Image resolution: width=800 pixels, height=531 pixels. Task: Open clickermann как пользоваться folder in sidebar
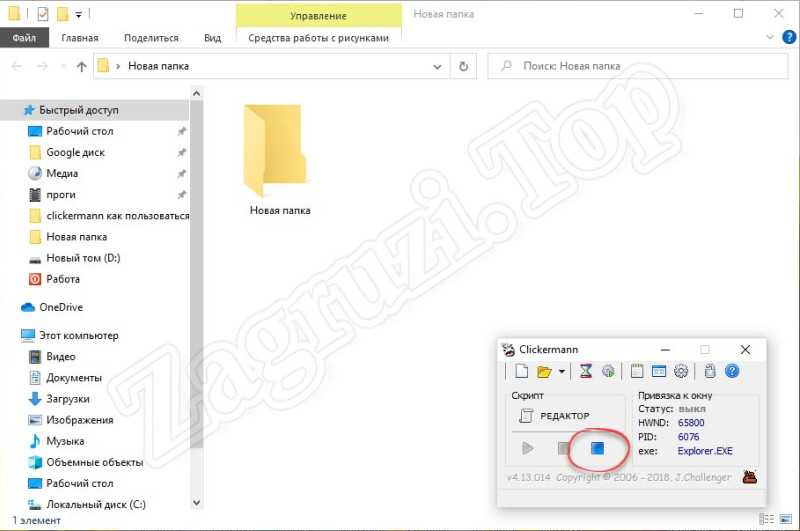pyautogui.click(x=117, y=216)
